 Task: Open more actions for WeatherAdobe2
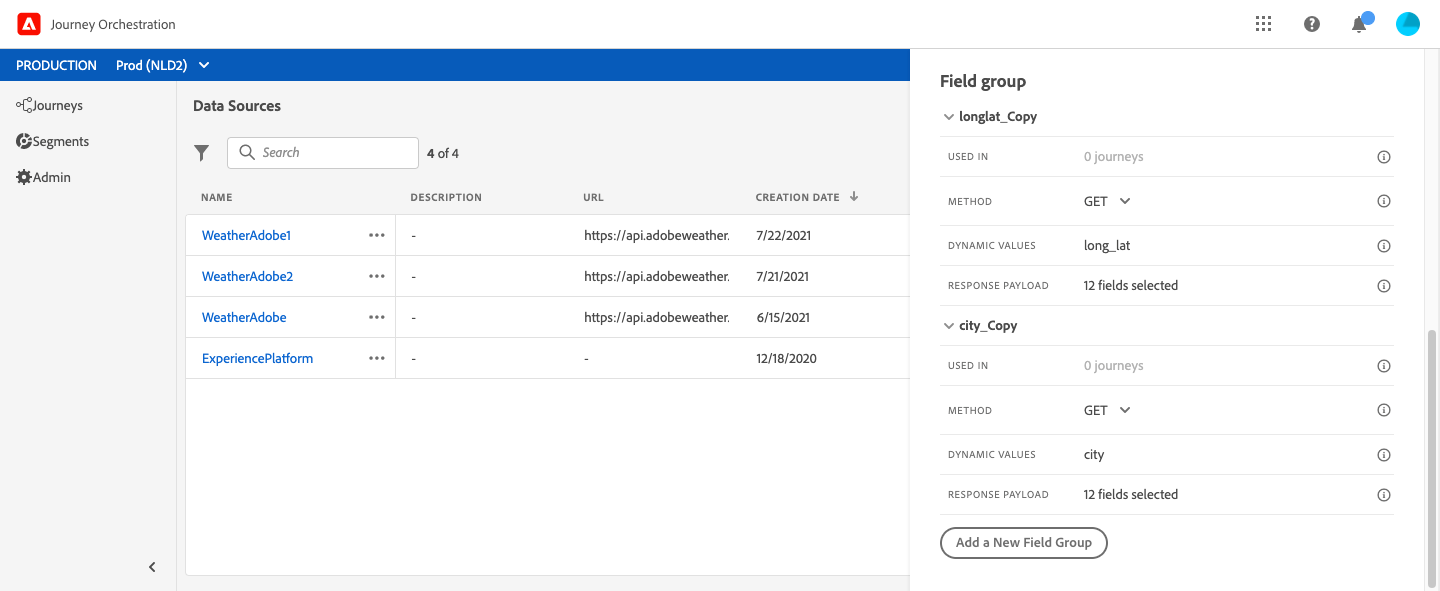point(376,276)
